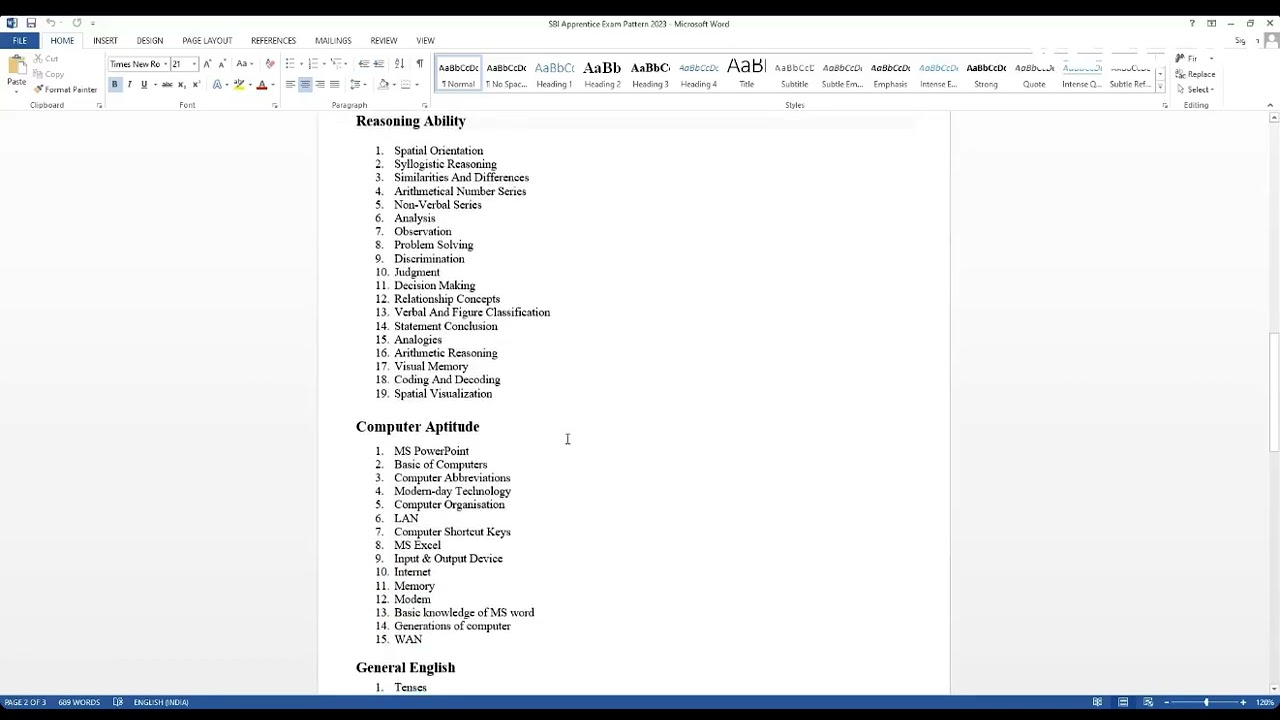
Task: Paste clipboard contents
Action: point(16,72)
